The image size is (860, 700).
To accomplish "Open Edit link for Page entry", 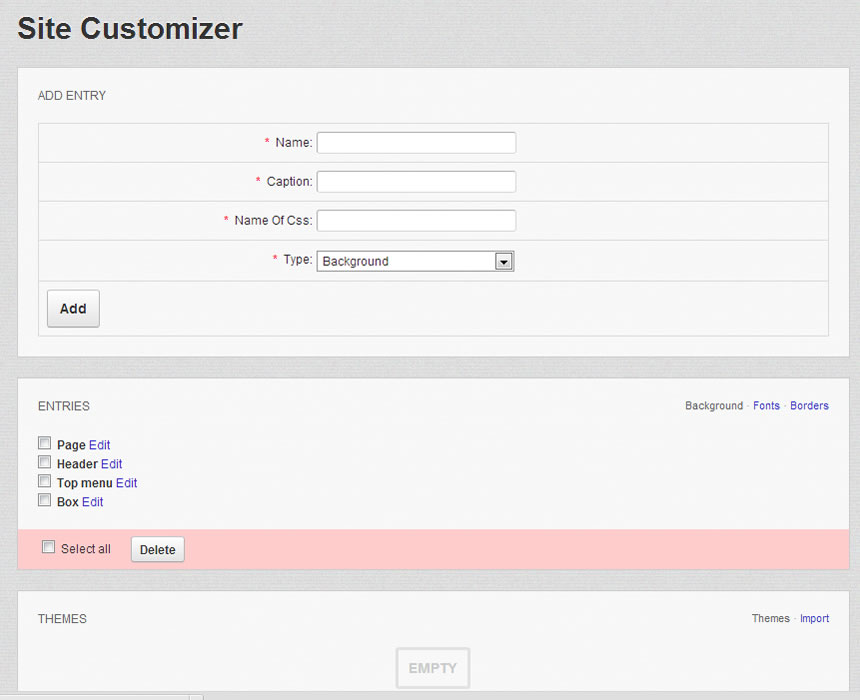I will point(99,445).
